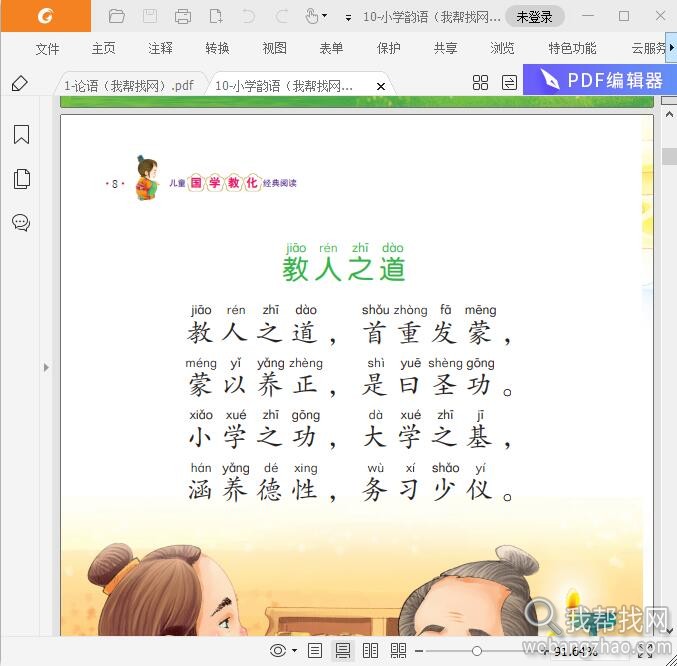Open the 特色功能 tab
This screenshot has height=666, width=677.
point(573,48)
